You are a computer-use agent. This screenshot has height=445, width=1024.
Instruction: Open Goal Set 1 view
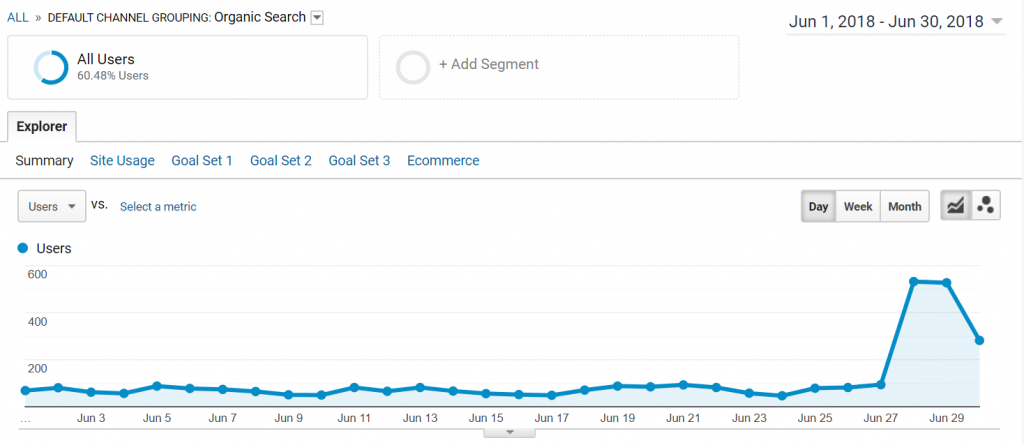[202, 161]
